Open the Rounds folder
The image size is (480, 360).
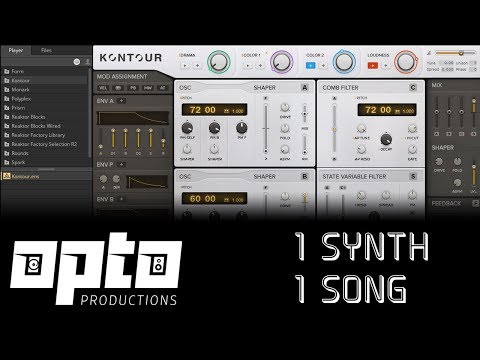coord(45,153)
